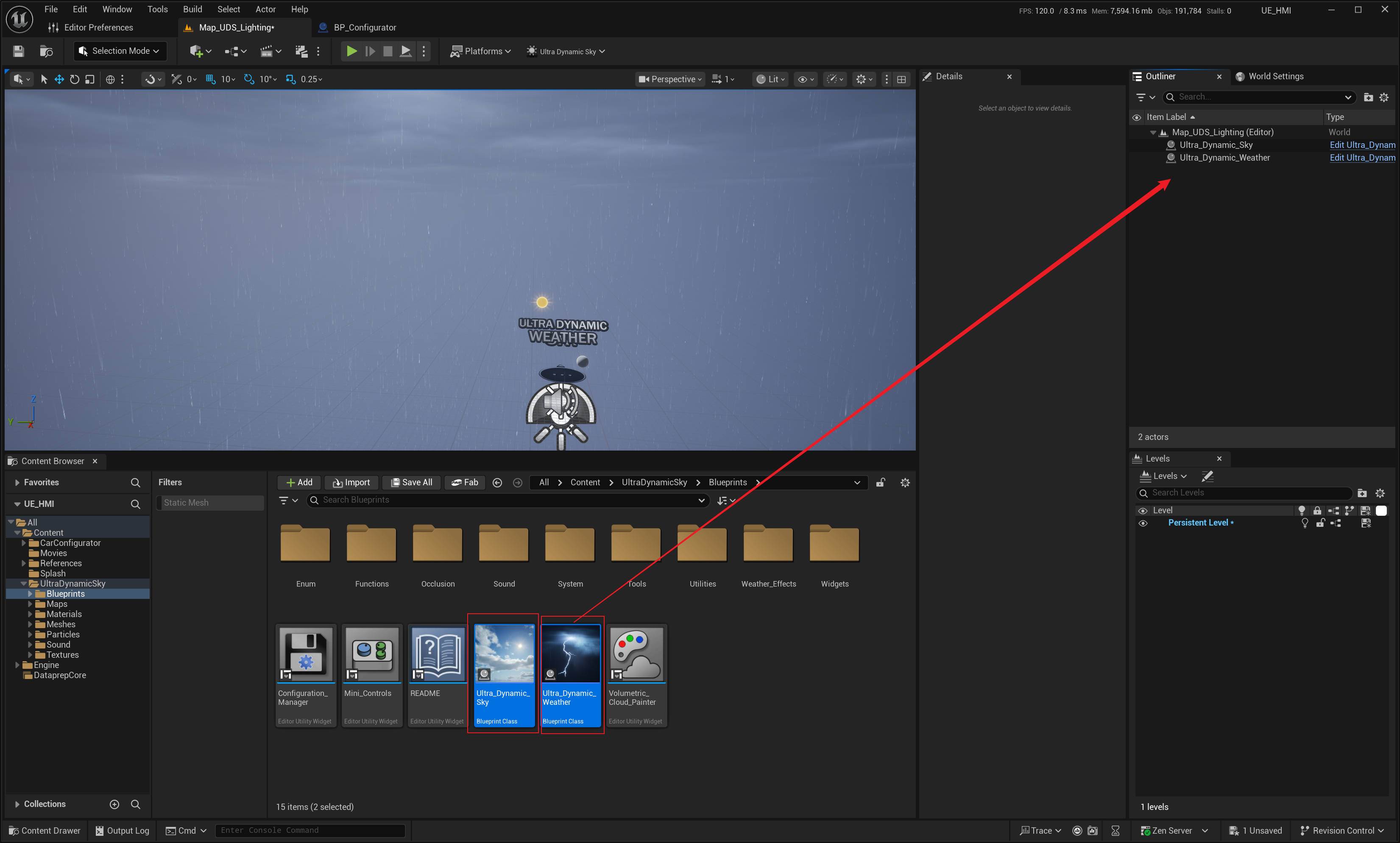Viewport: 1400px width, 843px height.
Task: Start Play in Editor with green arrow
Action: 352,51
